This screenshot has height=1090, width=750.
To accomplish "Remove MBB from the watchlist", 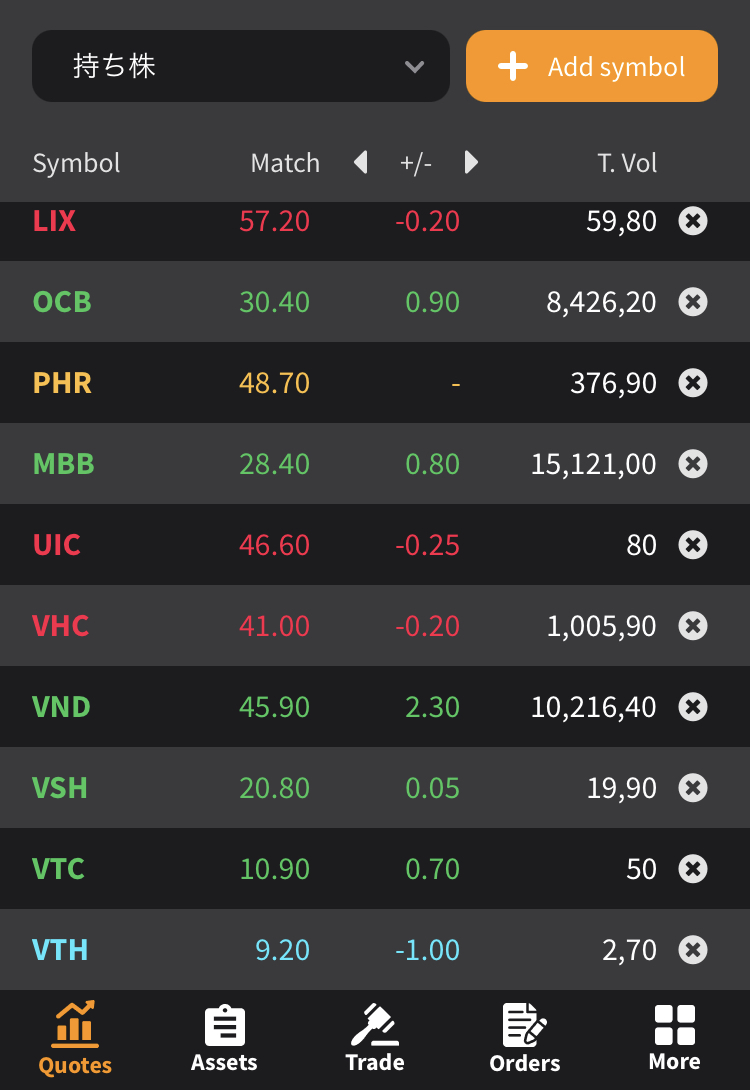I will point(693,464).
